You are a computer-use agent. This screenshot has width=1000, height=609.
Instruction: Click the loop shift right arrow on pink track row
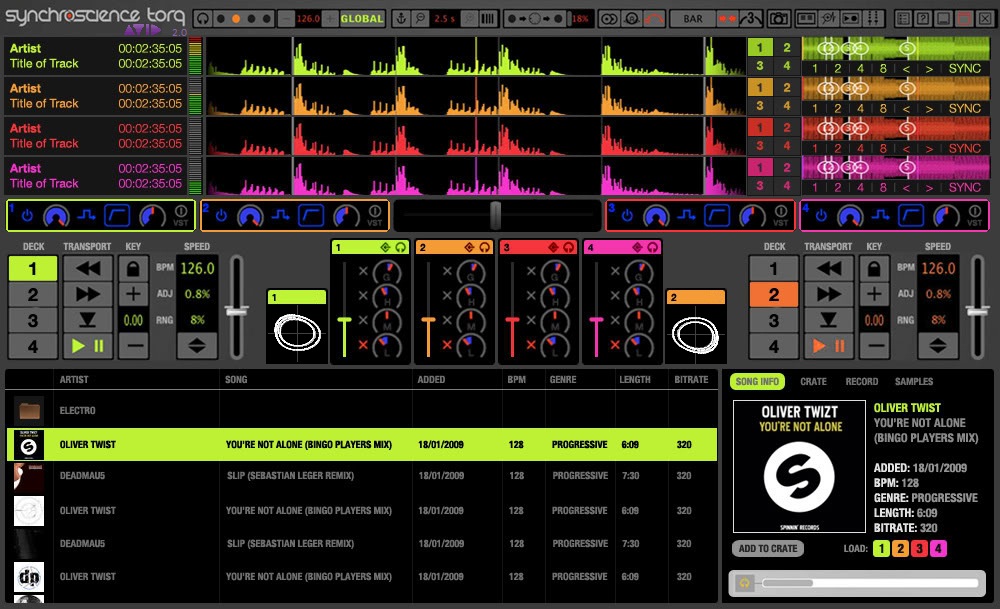(x=929, y=187)
